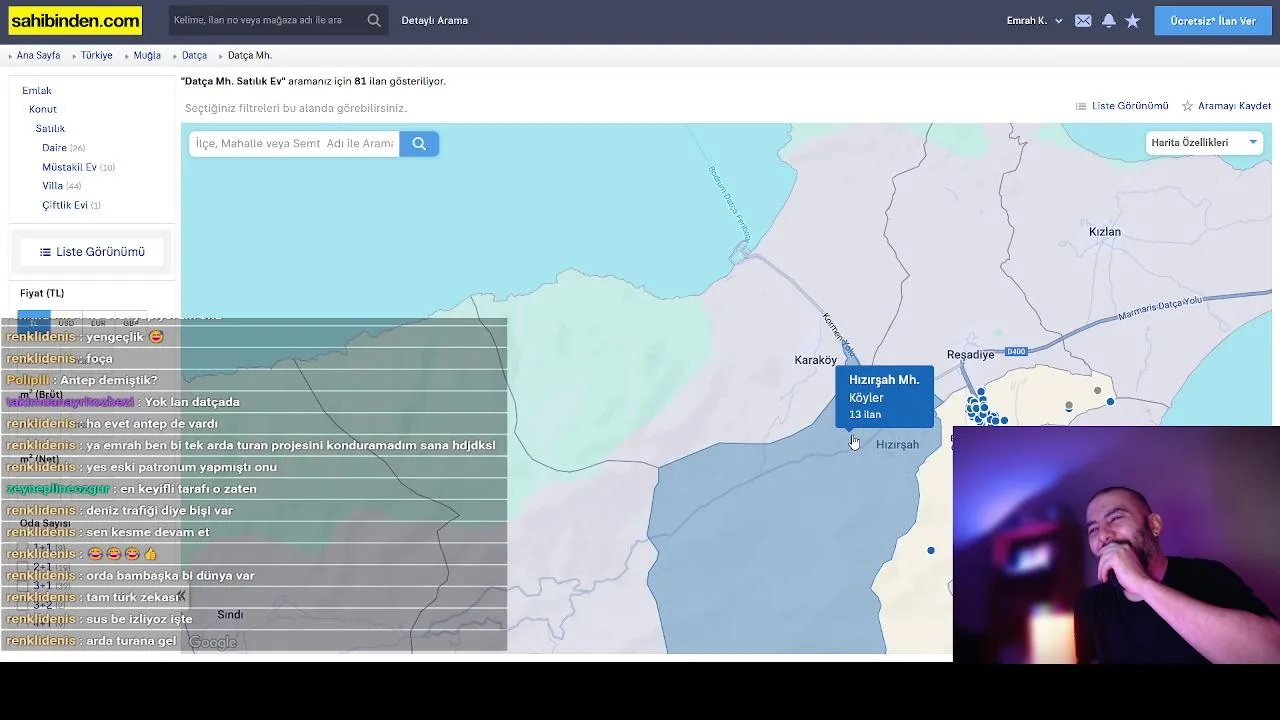Image resolution: width=1280 pixels, height=720 pixels.
Task: Select EUR currency tab
Action: 98,322
